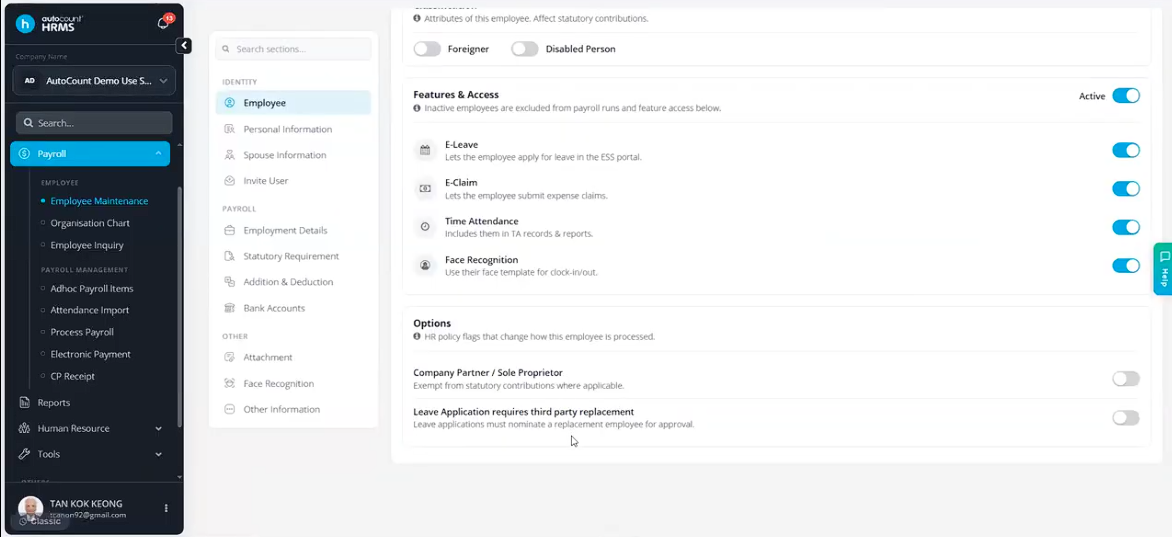Screen dimensions: 1172x537
Task: Disable the Face Recognition feature toggle
Action: pos(1126,266)
